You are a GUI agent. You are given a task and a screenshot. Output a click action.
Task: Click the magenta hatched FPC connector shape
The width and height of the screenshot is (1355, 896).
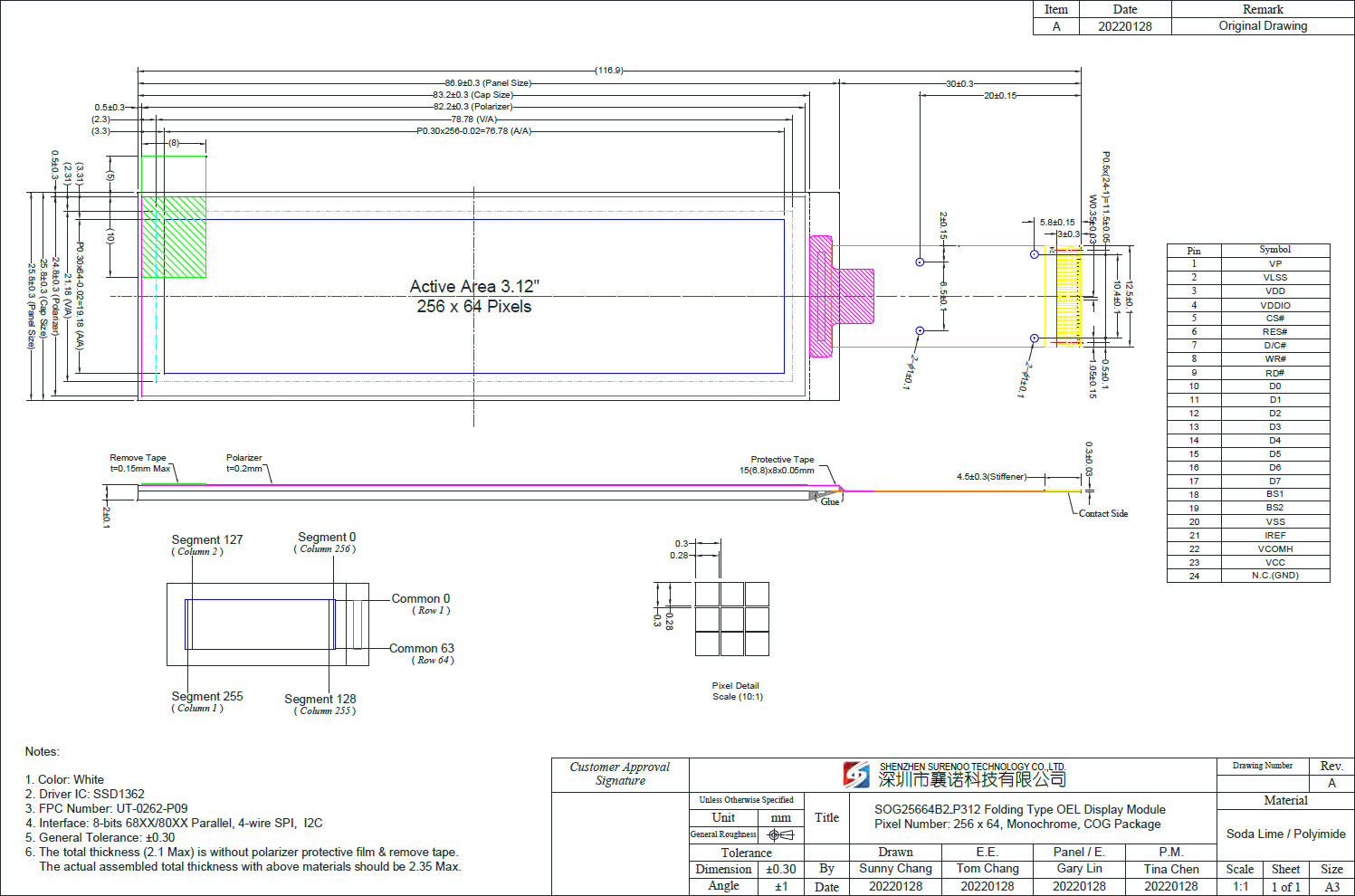[x=842, y=296]
